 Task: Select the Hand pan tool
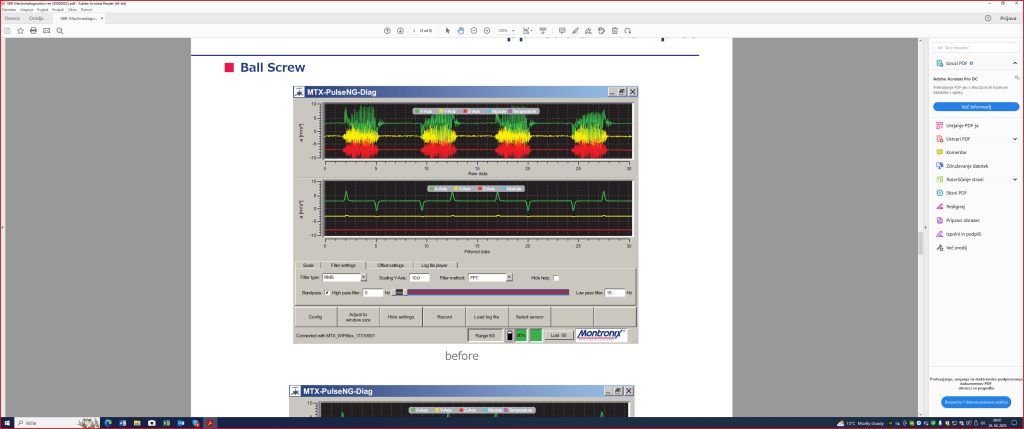pos(460,30)
